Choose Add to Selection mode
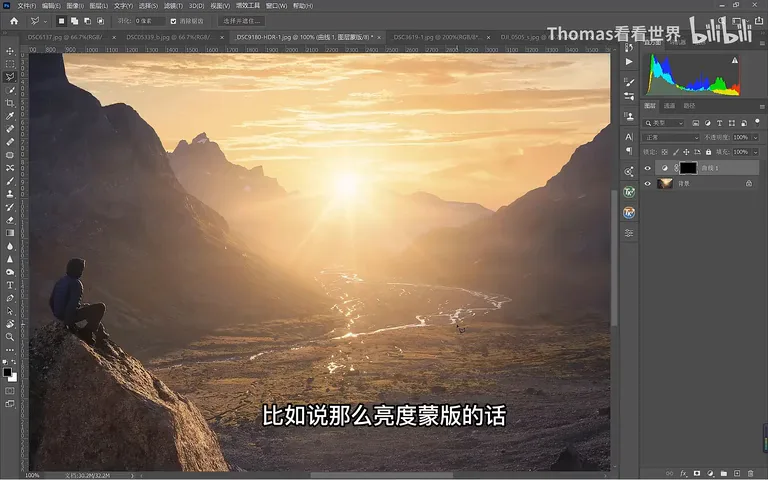 pyautogui.click(x=74, y=21)
